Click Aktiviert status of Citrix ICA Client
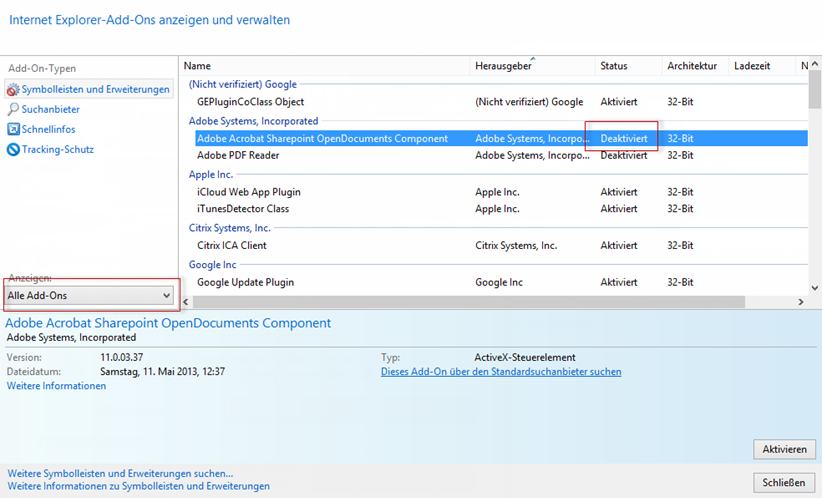The height and width of the screenshot is (498, 822). click(x=619, y=245)
